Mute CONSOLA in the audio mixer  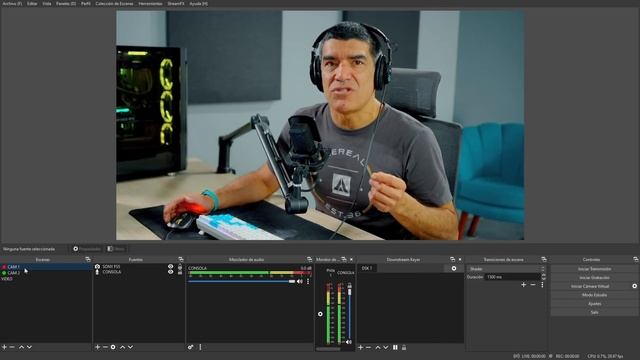[300, 281]
